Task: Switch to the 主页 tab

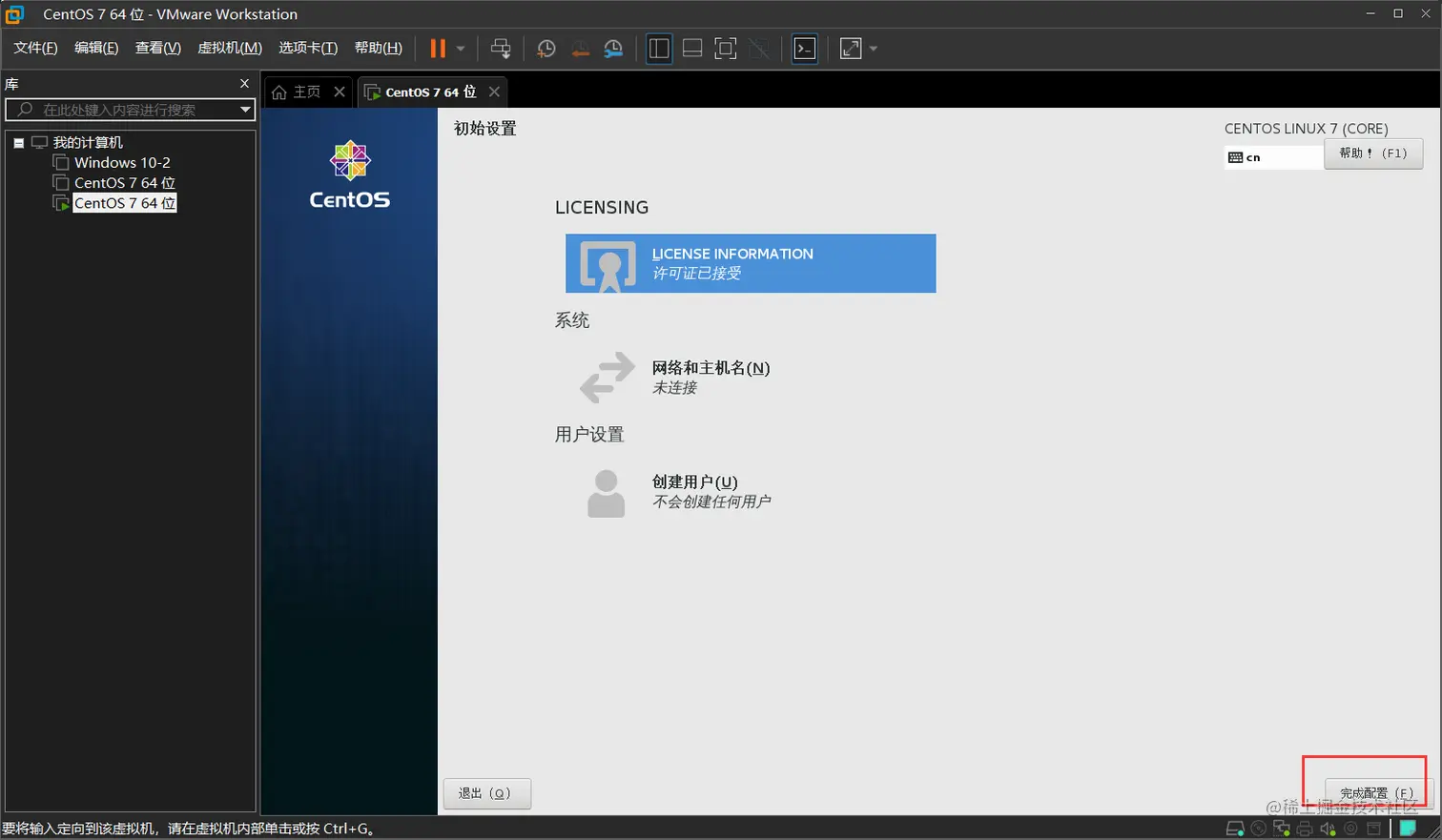Action: [306, 92]
